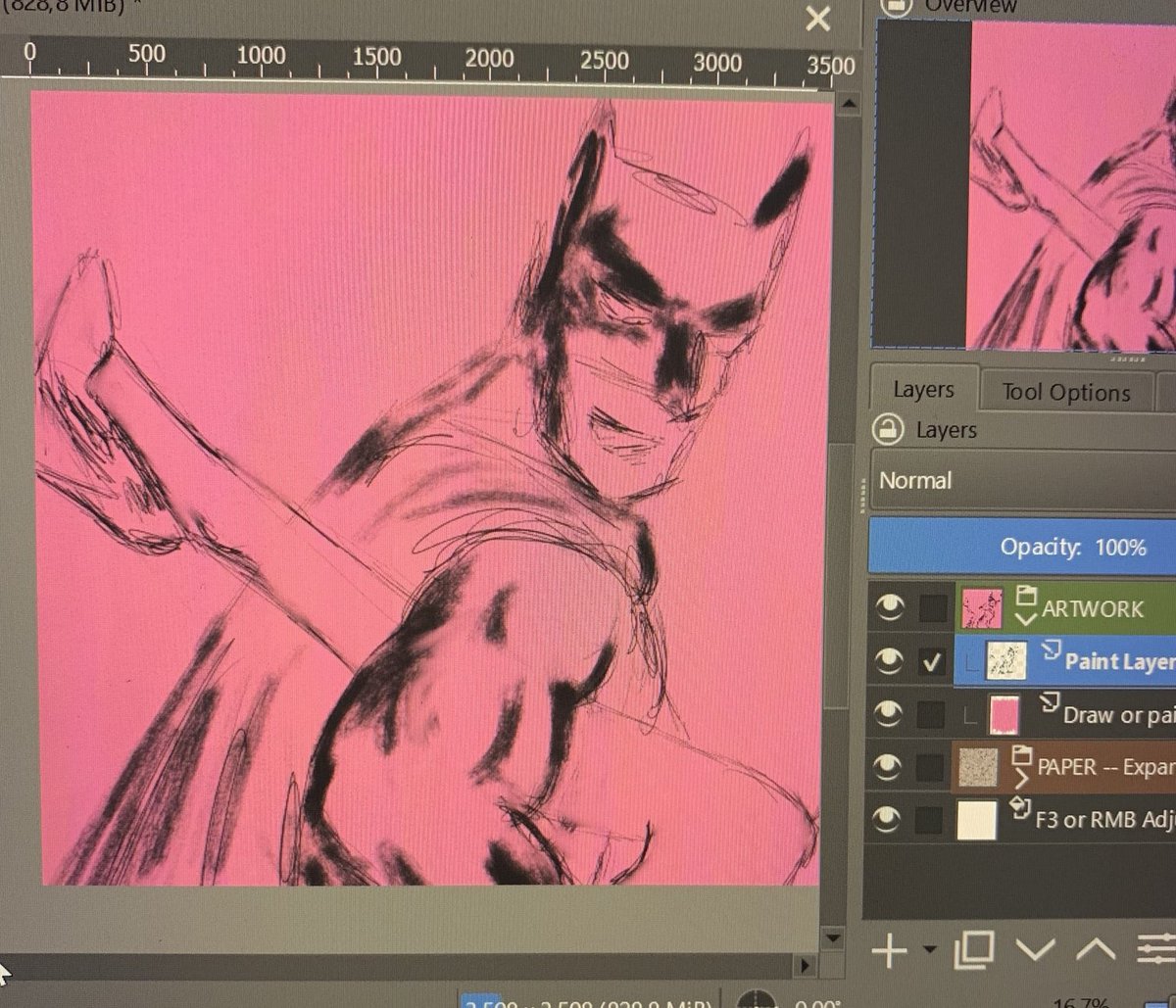Click the textured PAPER group thumbnail

click(978, 767)
